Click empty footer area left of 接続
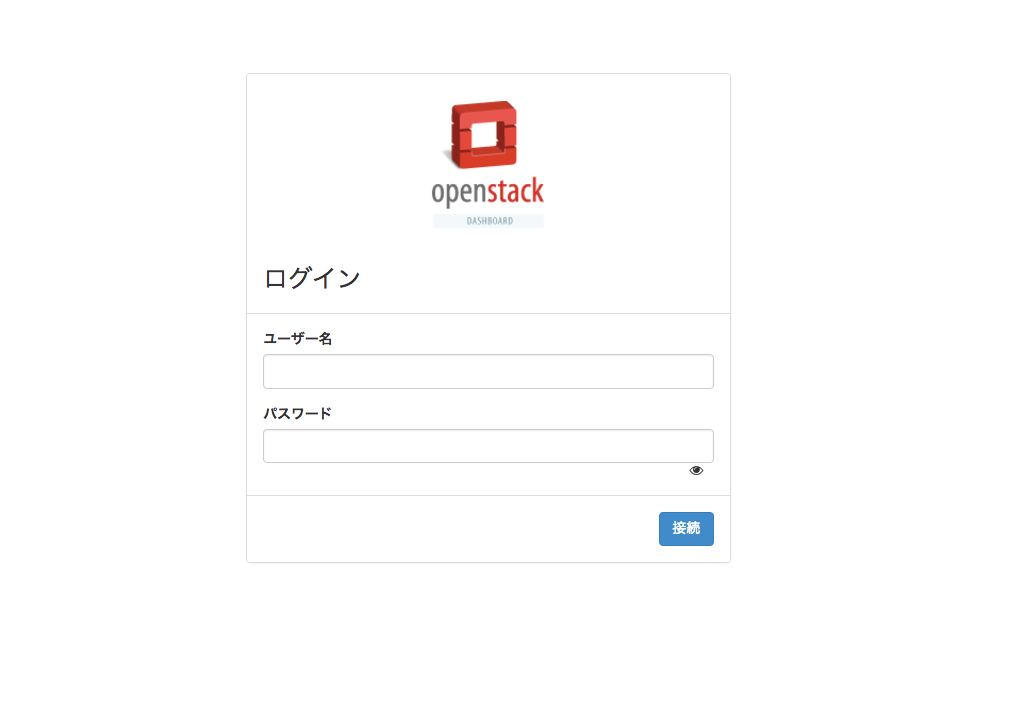The width and height of the screenshot is (1015, 709). pos(452,529)
